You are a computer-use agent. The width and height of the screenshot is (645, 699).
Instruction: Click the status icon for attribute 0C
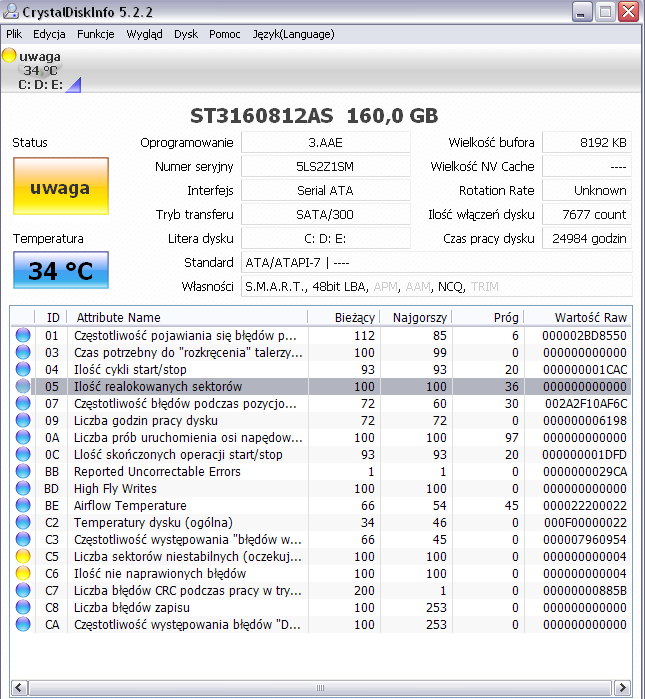[x=23, y=454]
